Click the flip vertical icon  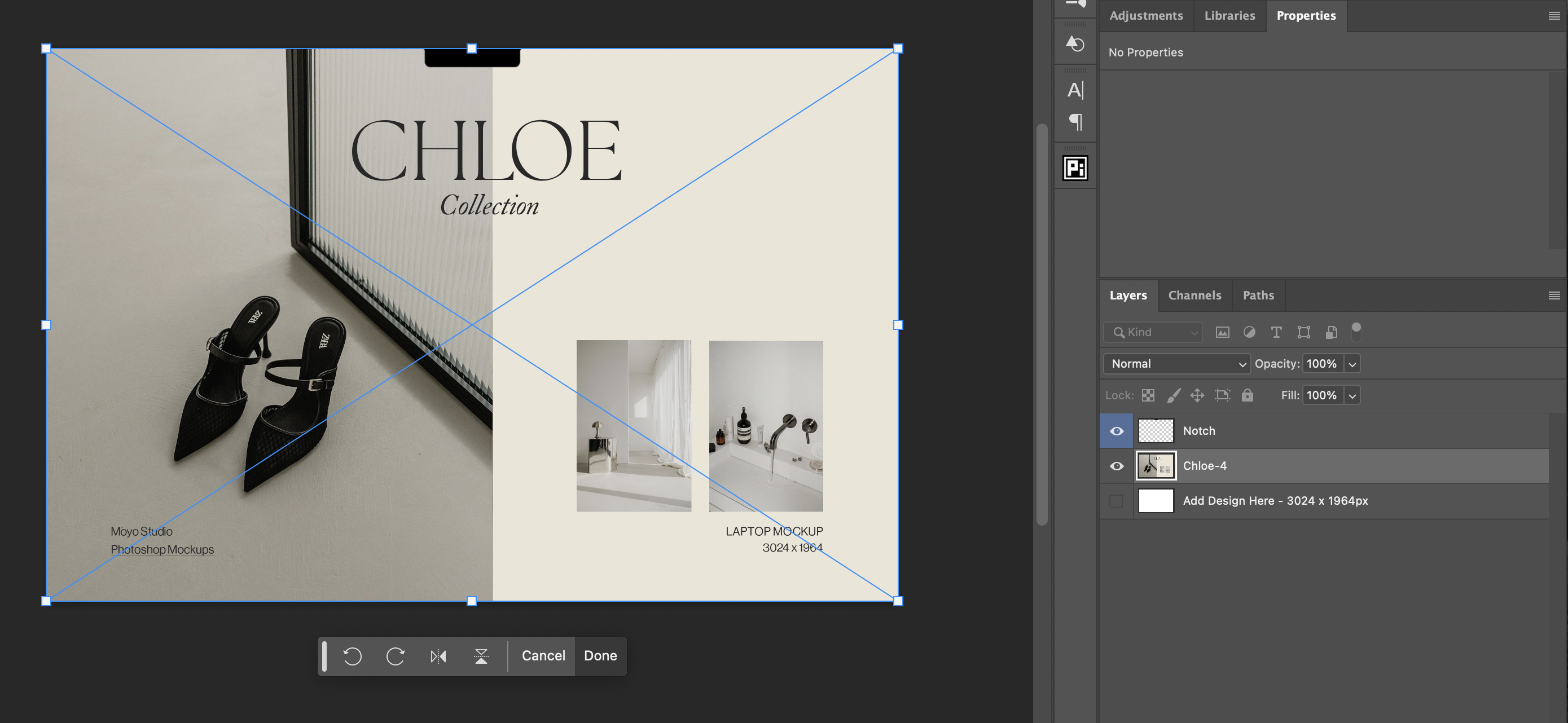pos(481,656)
